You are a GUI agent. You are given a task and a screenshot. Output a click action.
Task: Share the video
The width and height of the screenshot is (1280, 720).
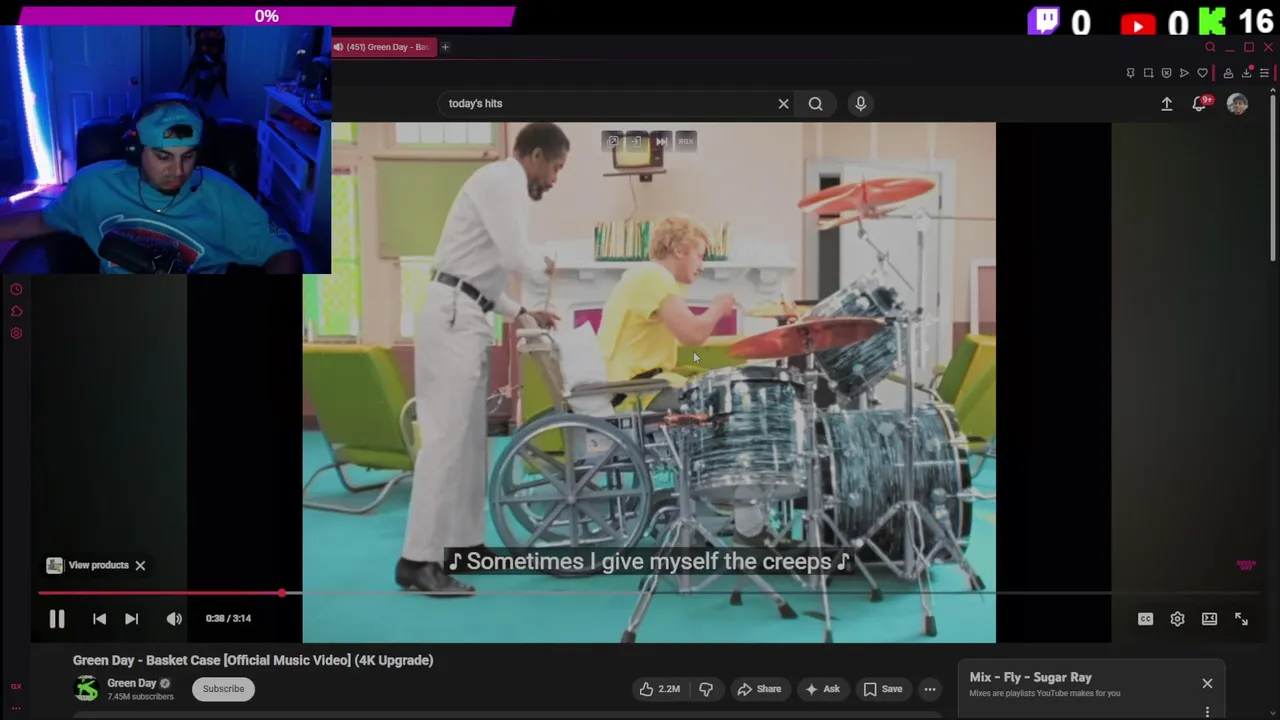[x=759, y=689]
